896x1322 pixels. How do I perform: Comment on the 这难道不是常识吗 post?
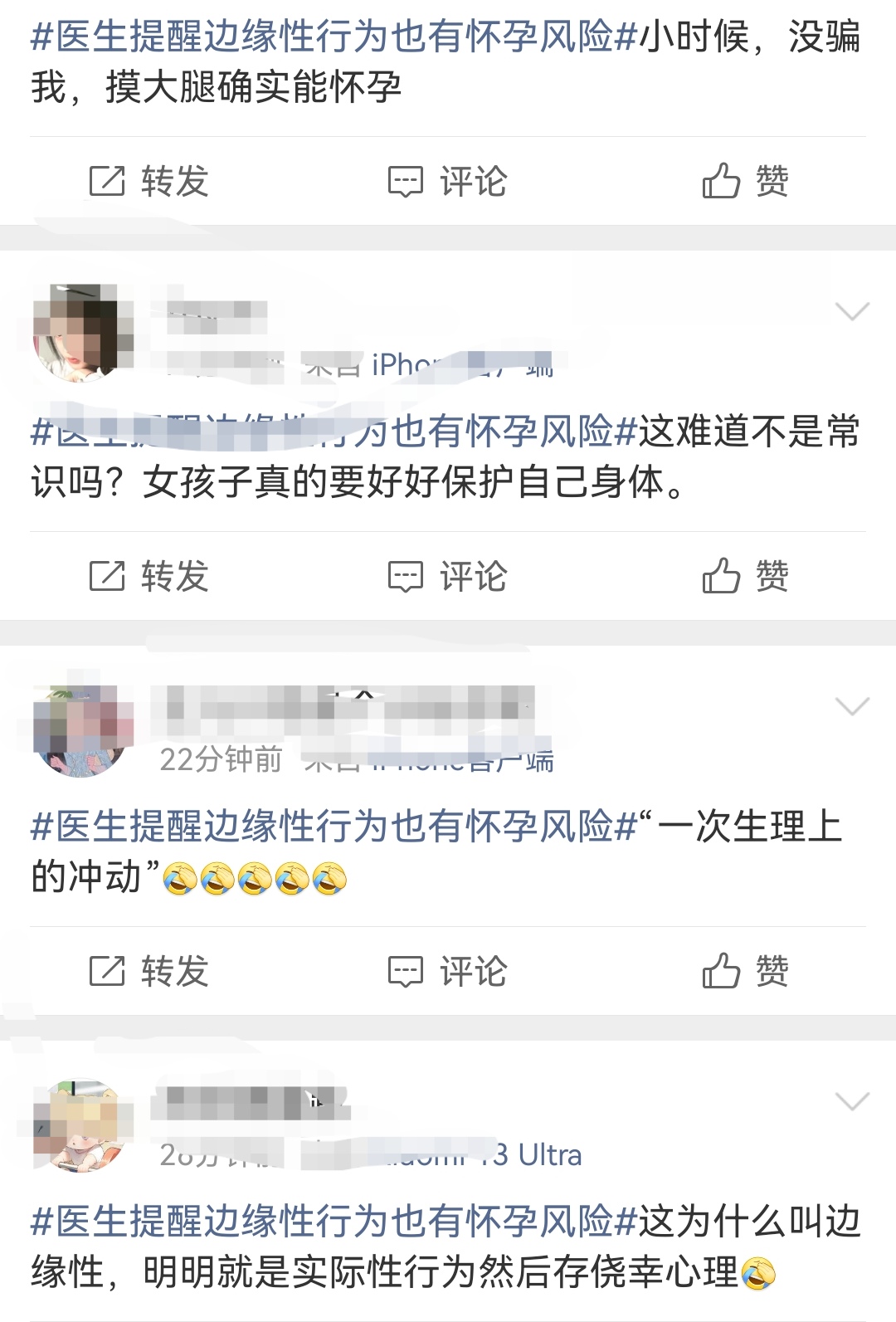[448, 576]
